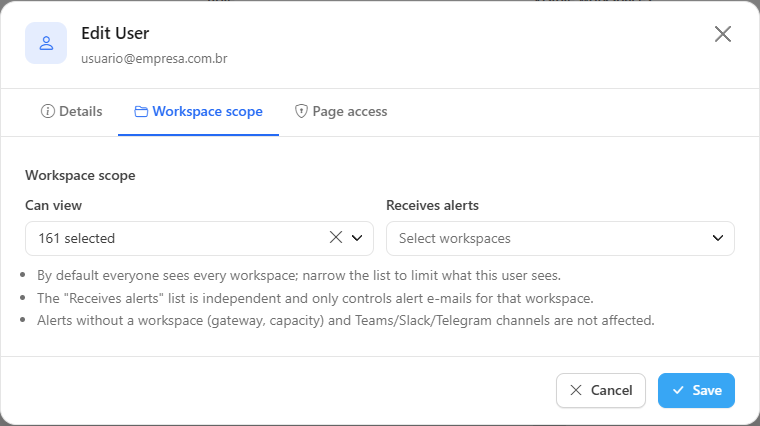Click the note about default workspace visibility
The height and width of the screenshot is (426, 760).
point(299,275)
